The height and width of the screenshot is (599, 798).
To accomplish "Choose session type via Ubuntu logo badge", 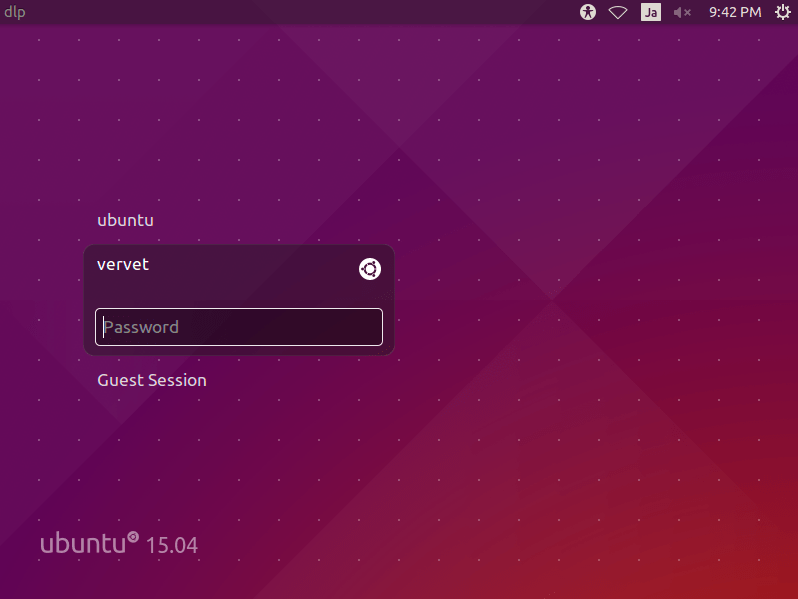I will [x=369, y=269].
